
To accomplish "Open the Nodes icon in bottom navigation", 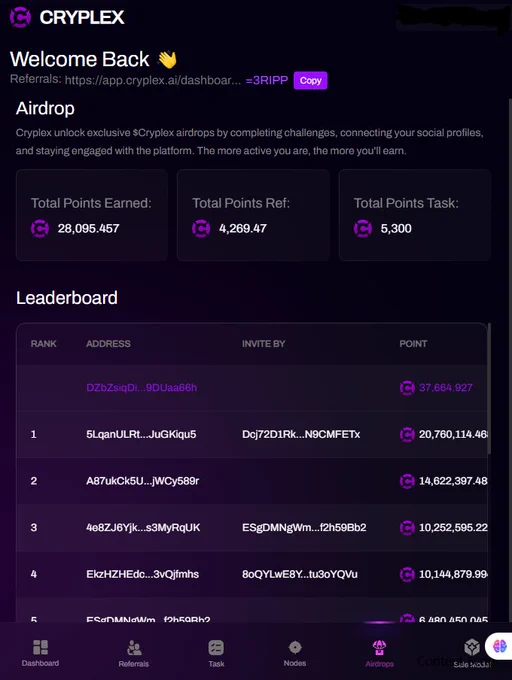I will point(295,647).
